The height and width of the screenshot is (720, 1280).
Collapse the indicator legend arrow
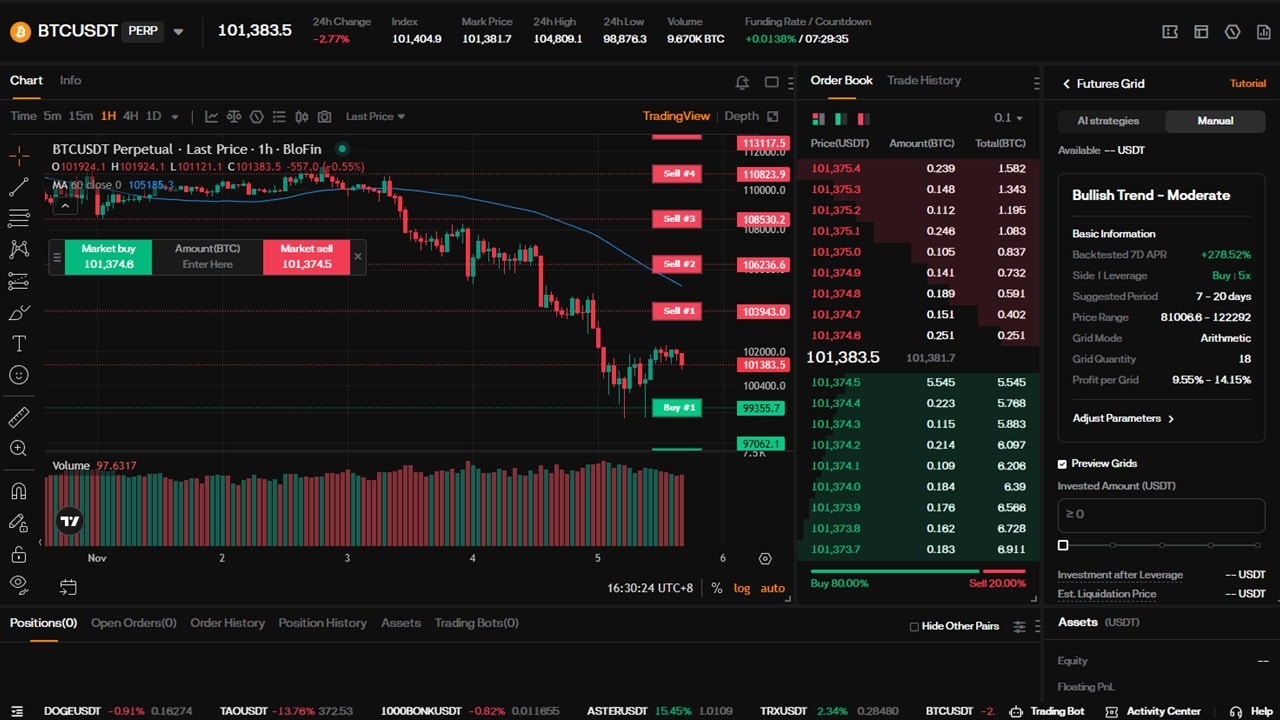[x=66, y=206]
